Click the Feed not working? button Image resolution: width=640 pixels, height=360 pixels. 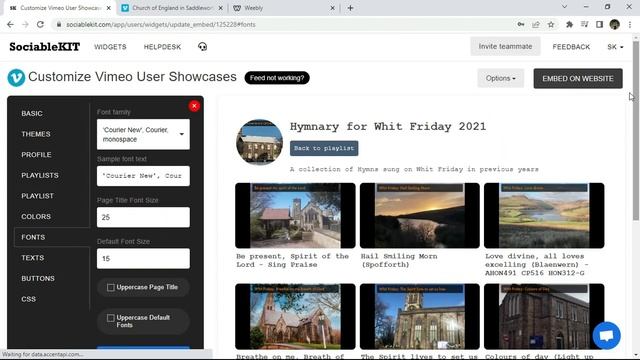point(277,78)
